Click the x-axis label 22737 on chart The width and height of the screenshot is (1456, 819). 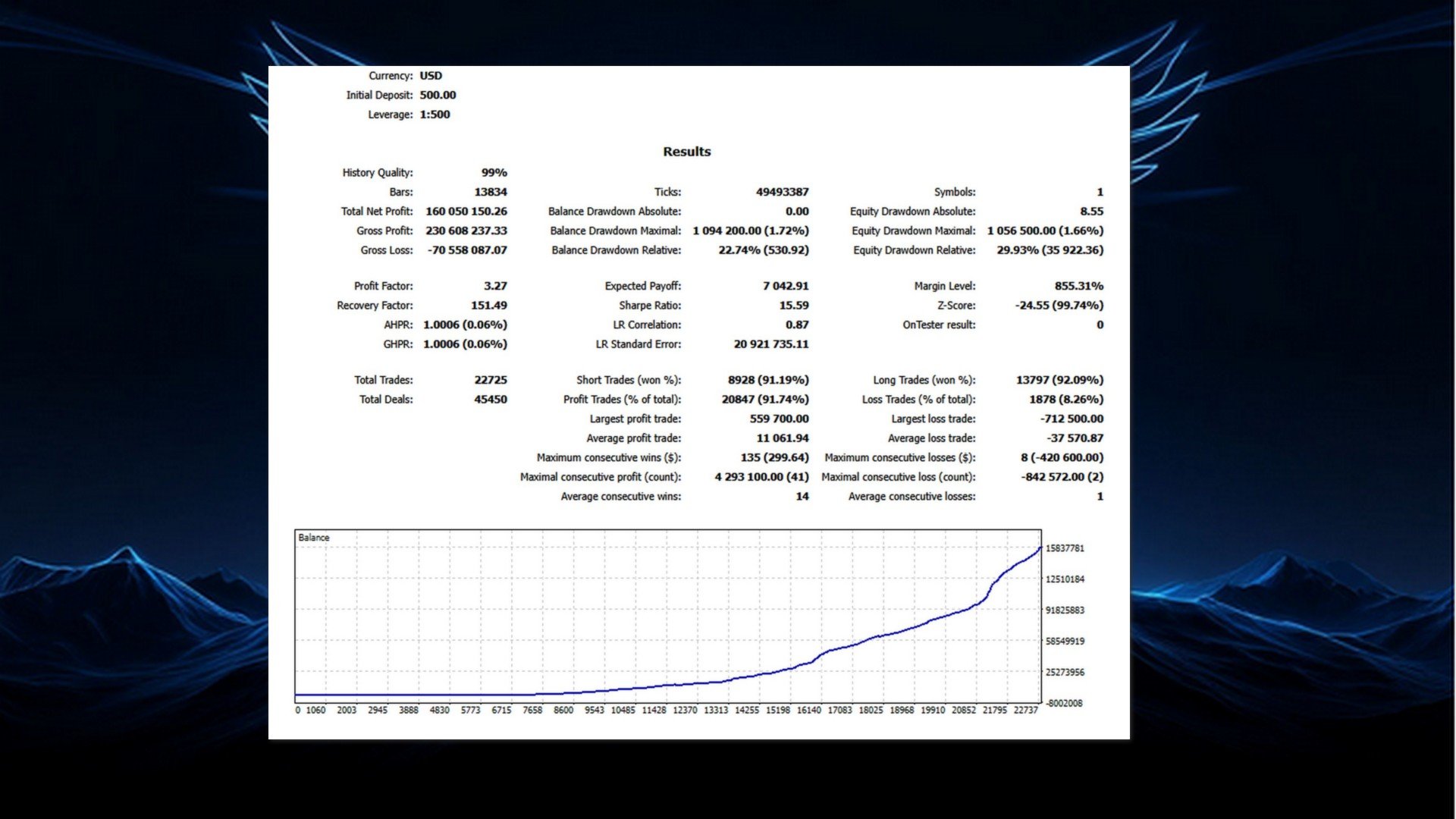point(1025,711)
